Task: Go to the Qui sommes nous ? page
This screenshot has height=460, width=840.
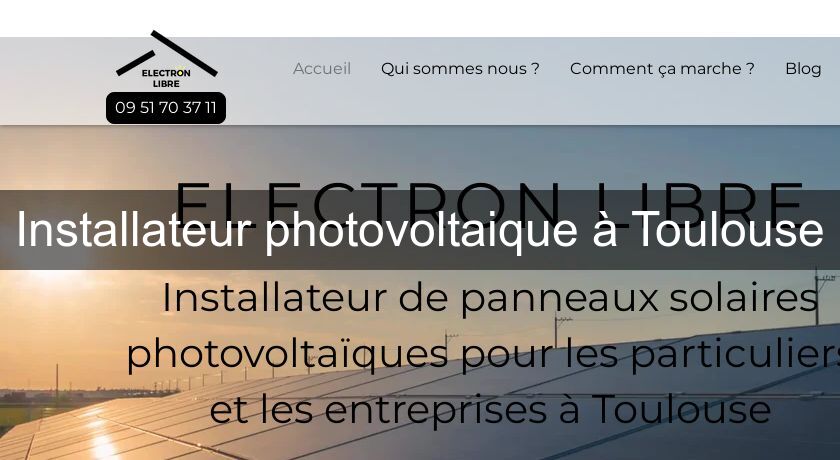Action: 460,69
